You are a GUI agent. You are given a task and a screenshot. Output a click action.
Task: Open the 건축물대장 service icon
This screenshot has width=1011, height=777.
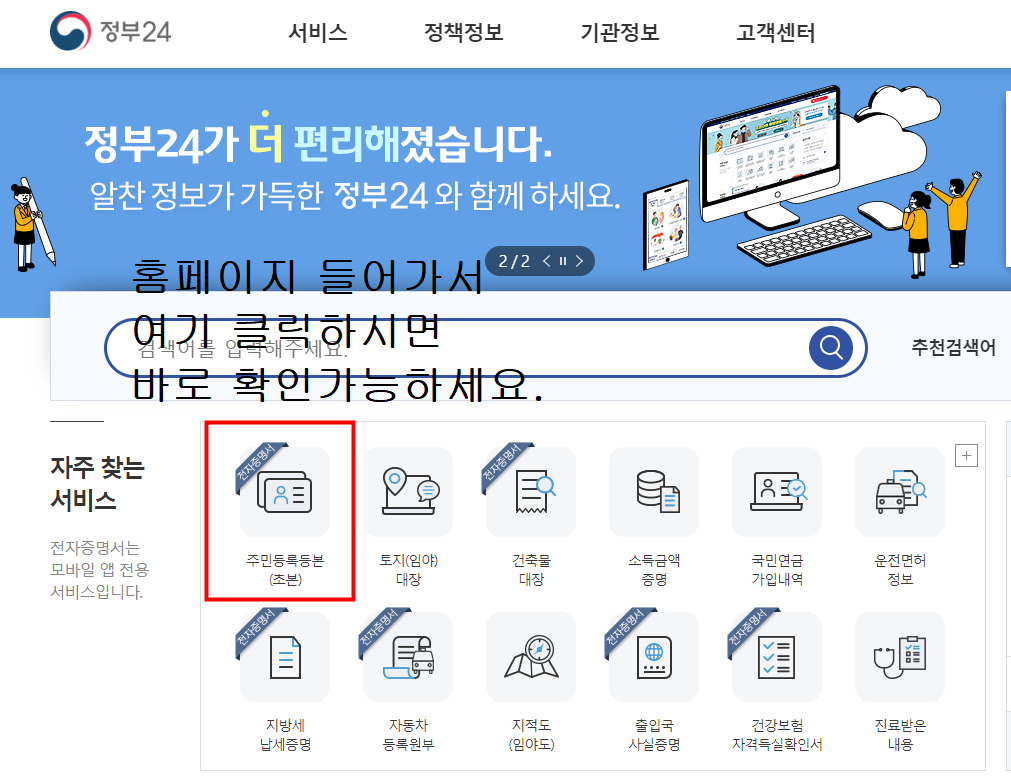click(x=531, y=493)
